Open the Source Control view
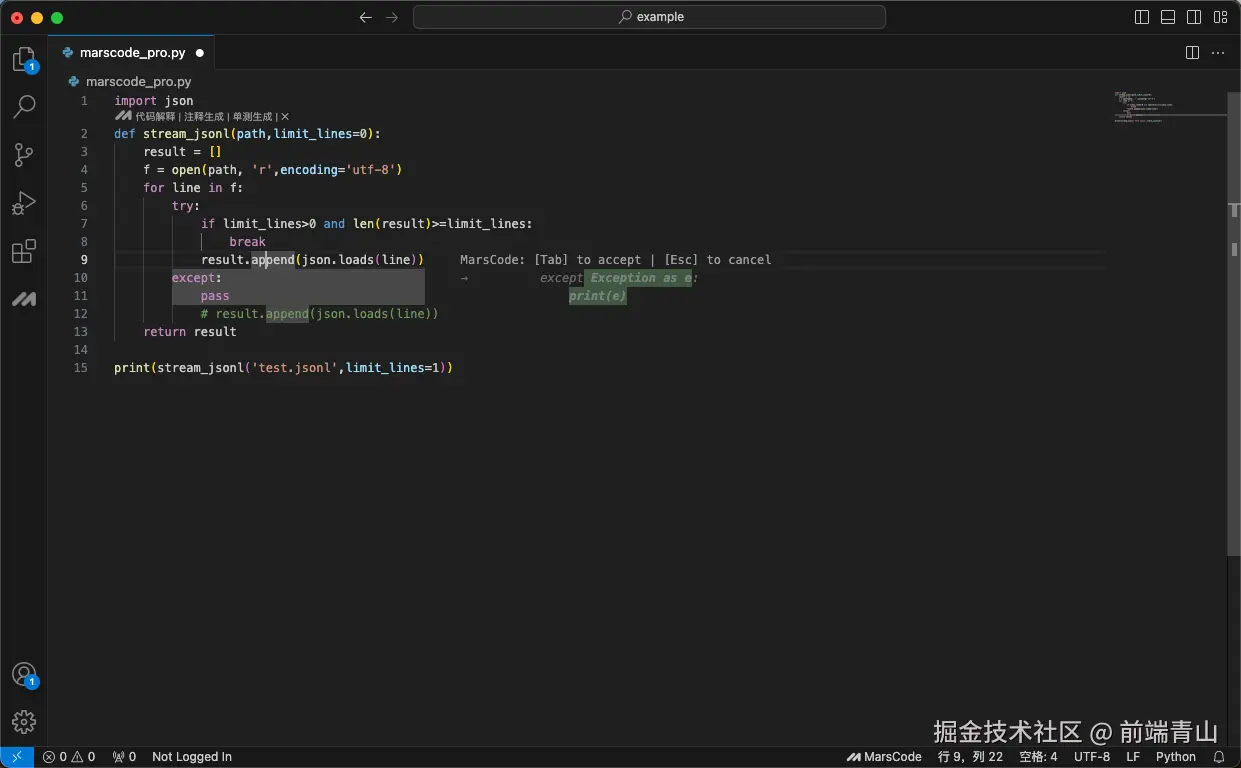Image resolution: width=1241 pixels, height=768 pixels. (x=24, y=155)
